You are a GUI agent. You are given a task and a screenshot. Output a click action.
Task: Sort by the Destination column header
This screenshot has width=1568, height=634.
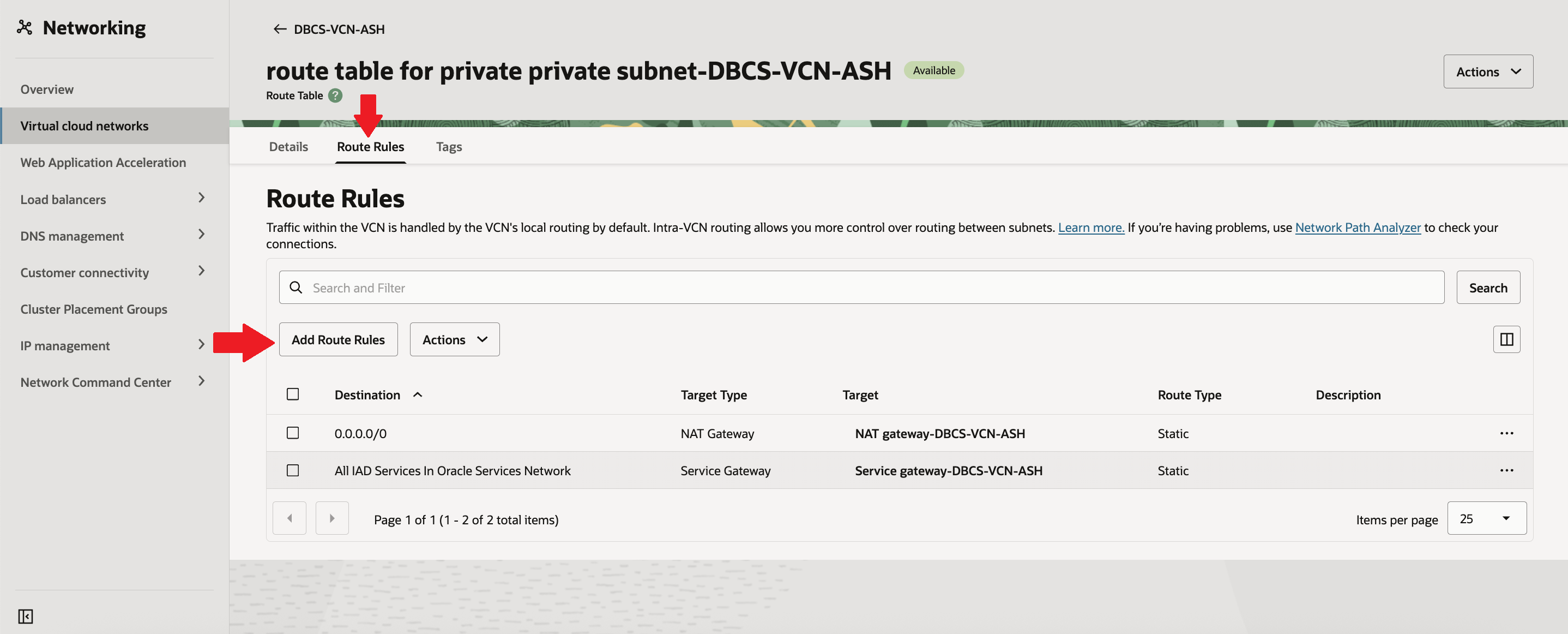point(367,395)
